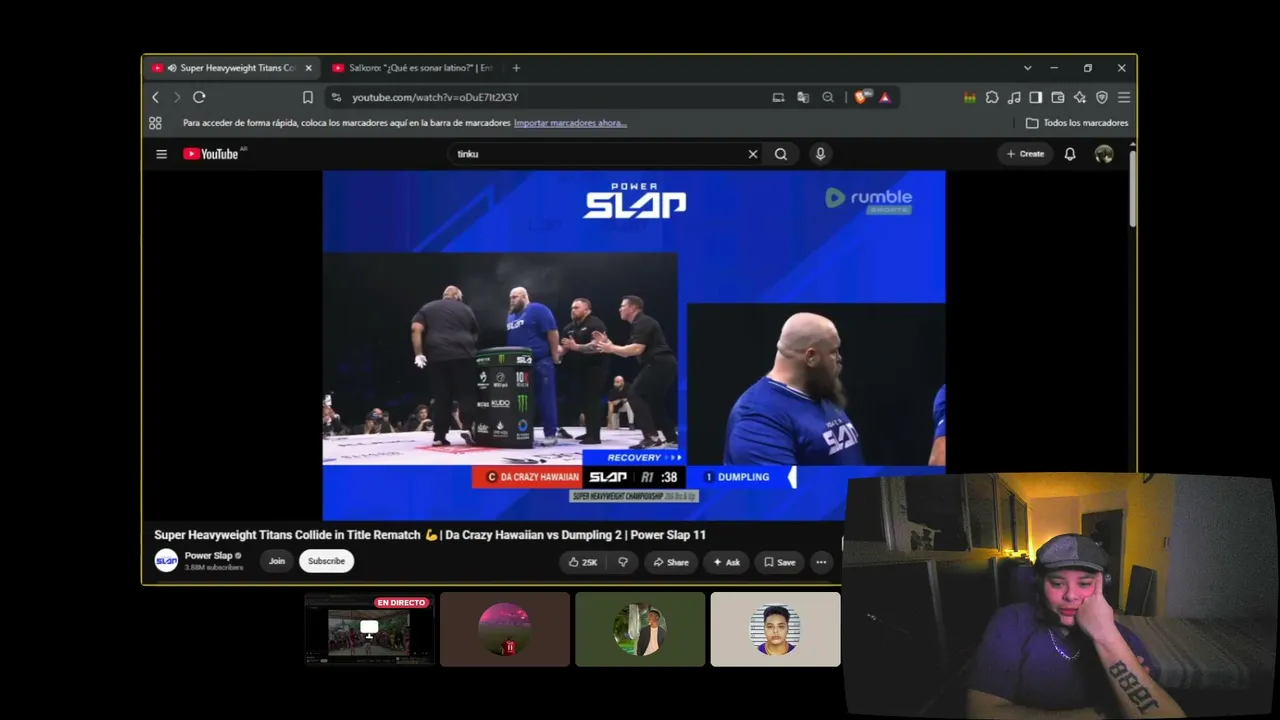This screenshot has height=720, width=1280.
Task: Open the Brave Wallet icon
Action: [x=1058, y=97]
